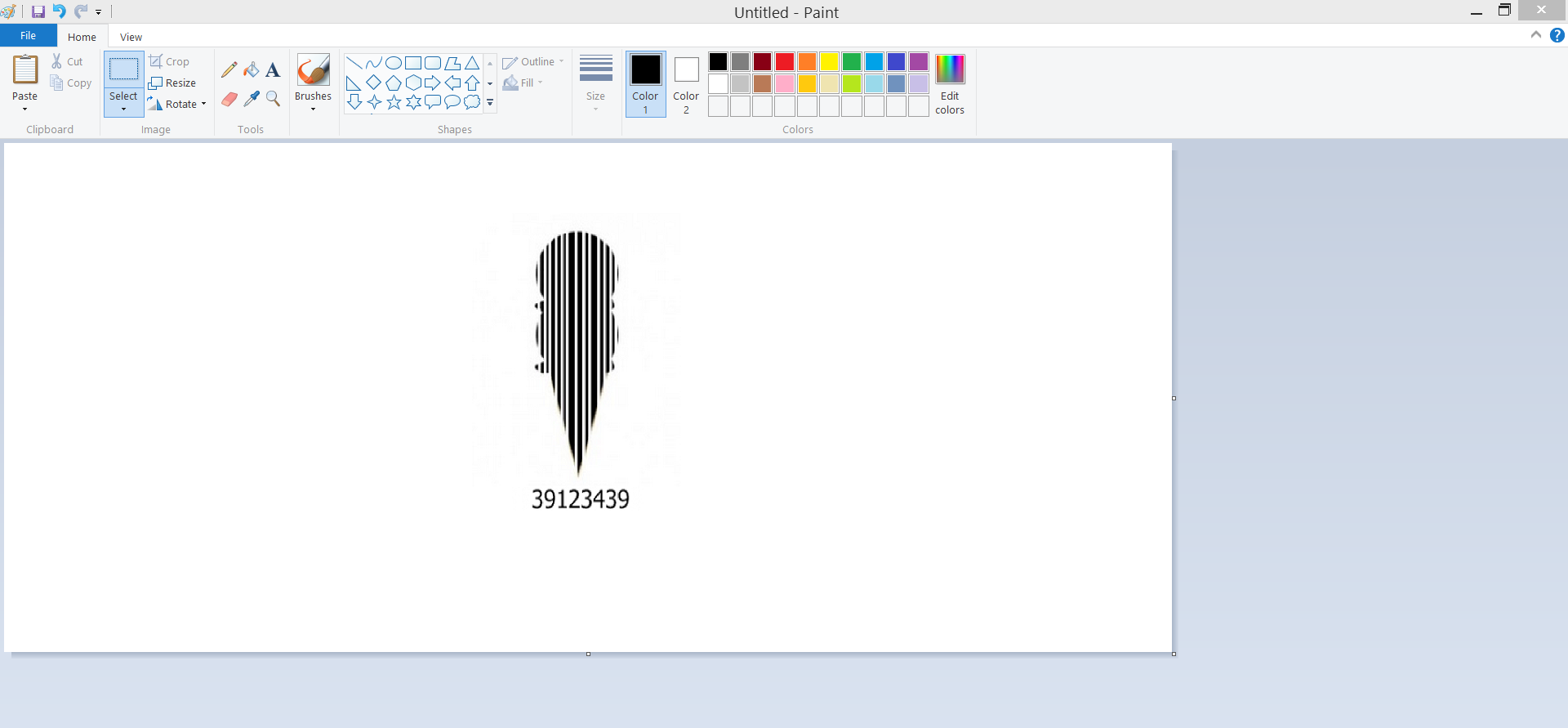Choose the Rectangle shape
Screen dimensions: 1568x728
point(413,63)
